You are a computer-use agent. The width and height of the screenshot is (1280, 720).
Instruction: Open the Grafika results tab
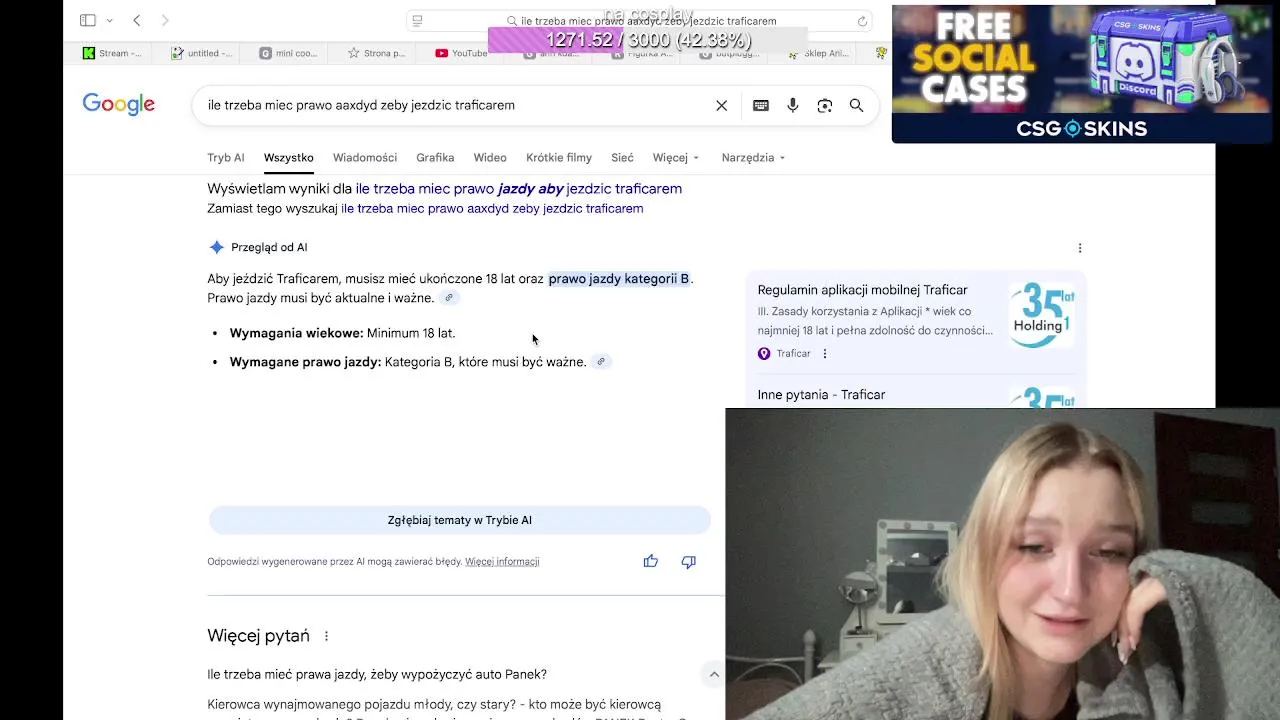coord(435,157)
